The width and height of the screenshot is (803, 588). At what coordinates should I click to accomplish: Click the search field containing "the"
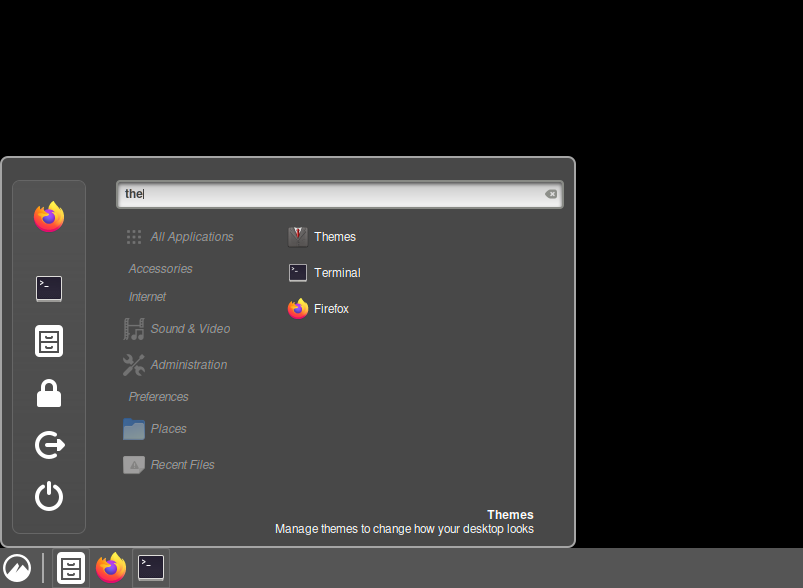coord(340,194)
